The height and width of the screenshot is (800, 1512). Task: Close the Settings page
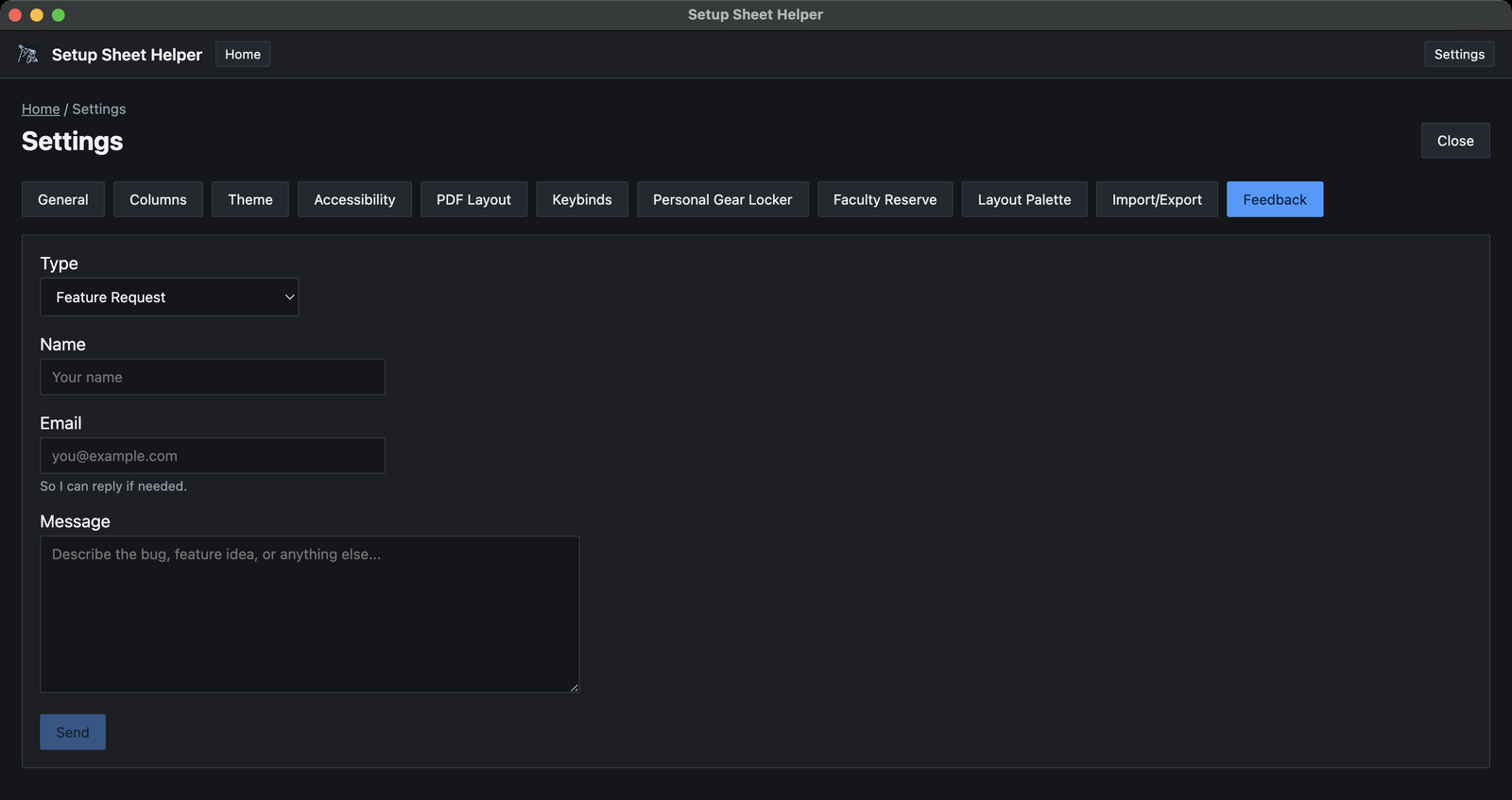click(x=1455, y=141)
